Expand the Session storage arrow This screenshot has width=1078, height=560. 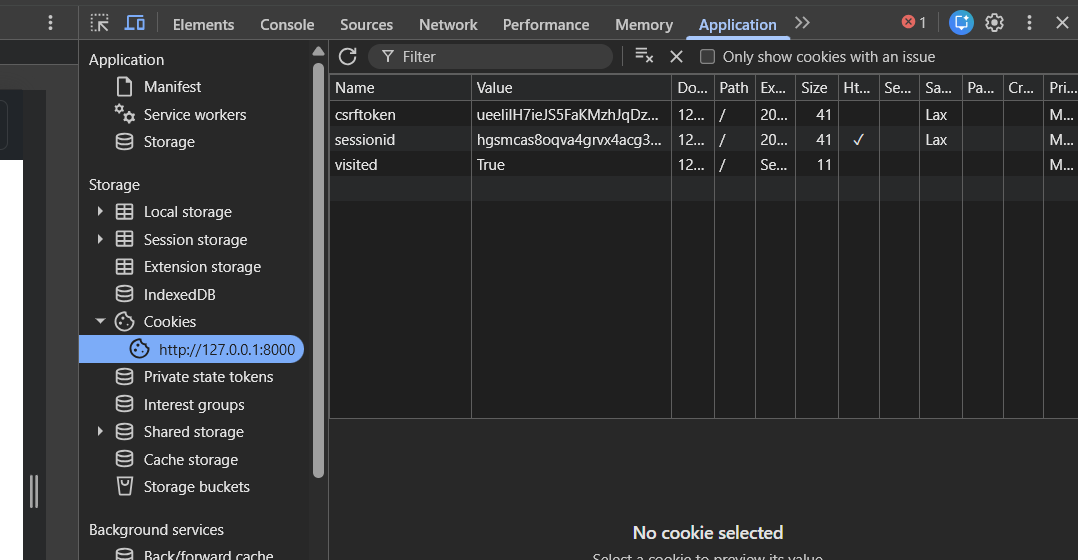click(x=100, y=239)
